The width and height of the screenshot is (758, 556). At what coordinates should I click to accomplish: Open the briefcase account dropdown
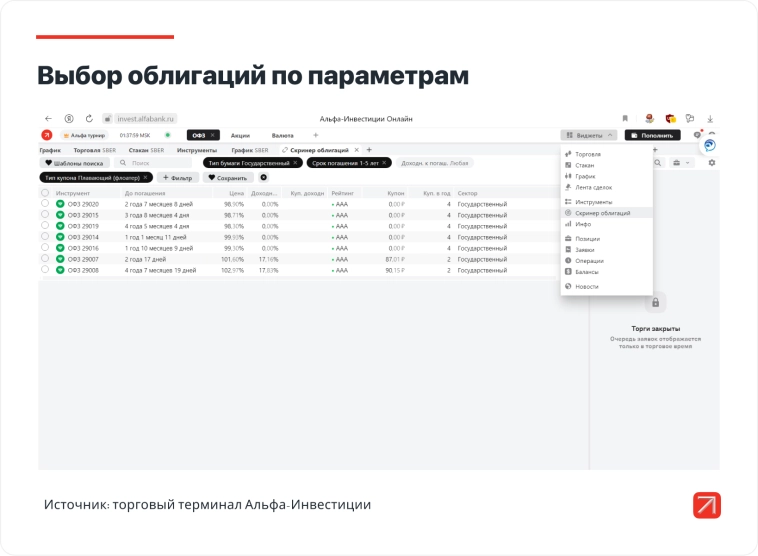tap(681, 163)
